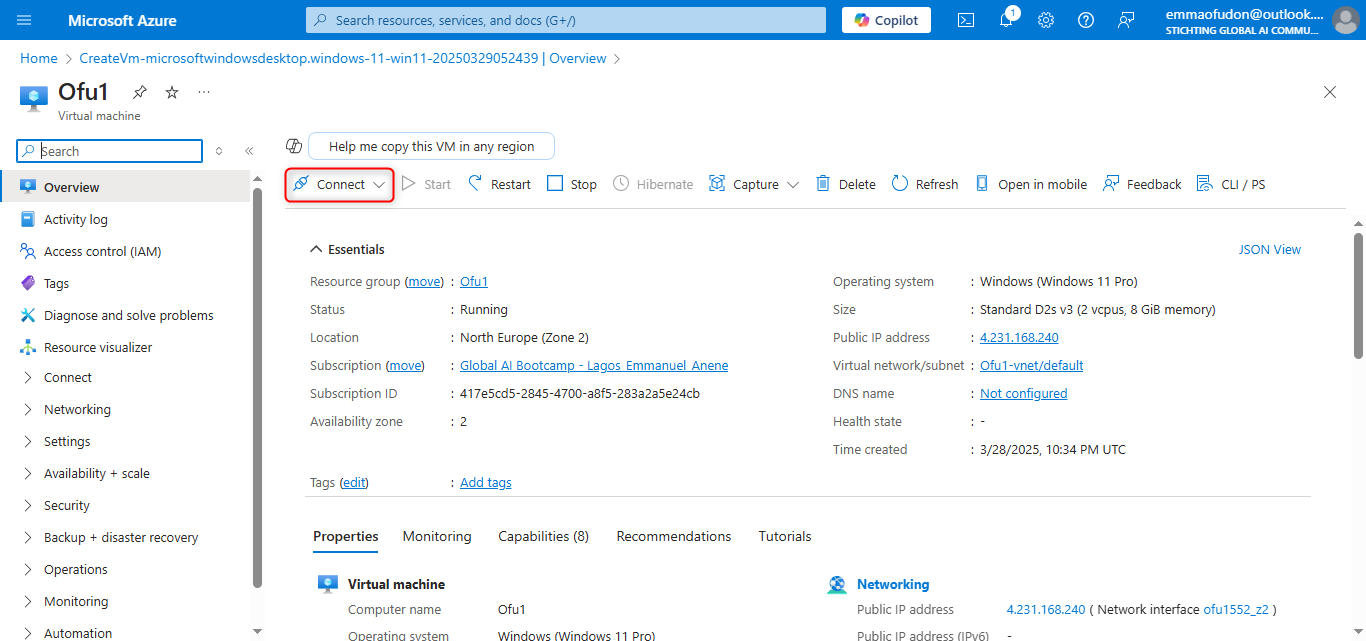Open Feedback from VM toolbar
1366x641 pixels.
point(1142,184)
